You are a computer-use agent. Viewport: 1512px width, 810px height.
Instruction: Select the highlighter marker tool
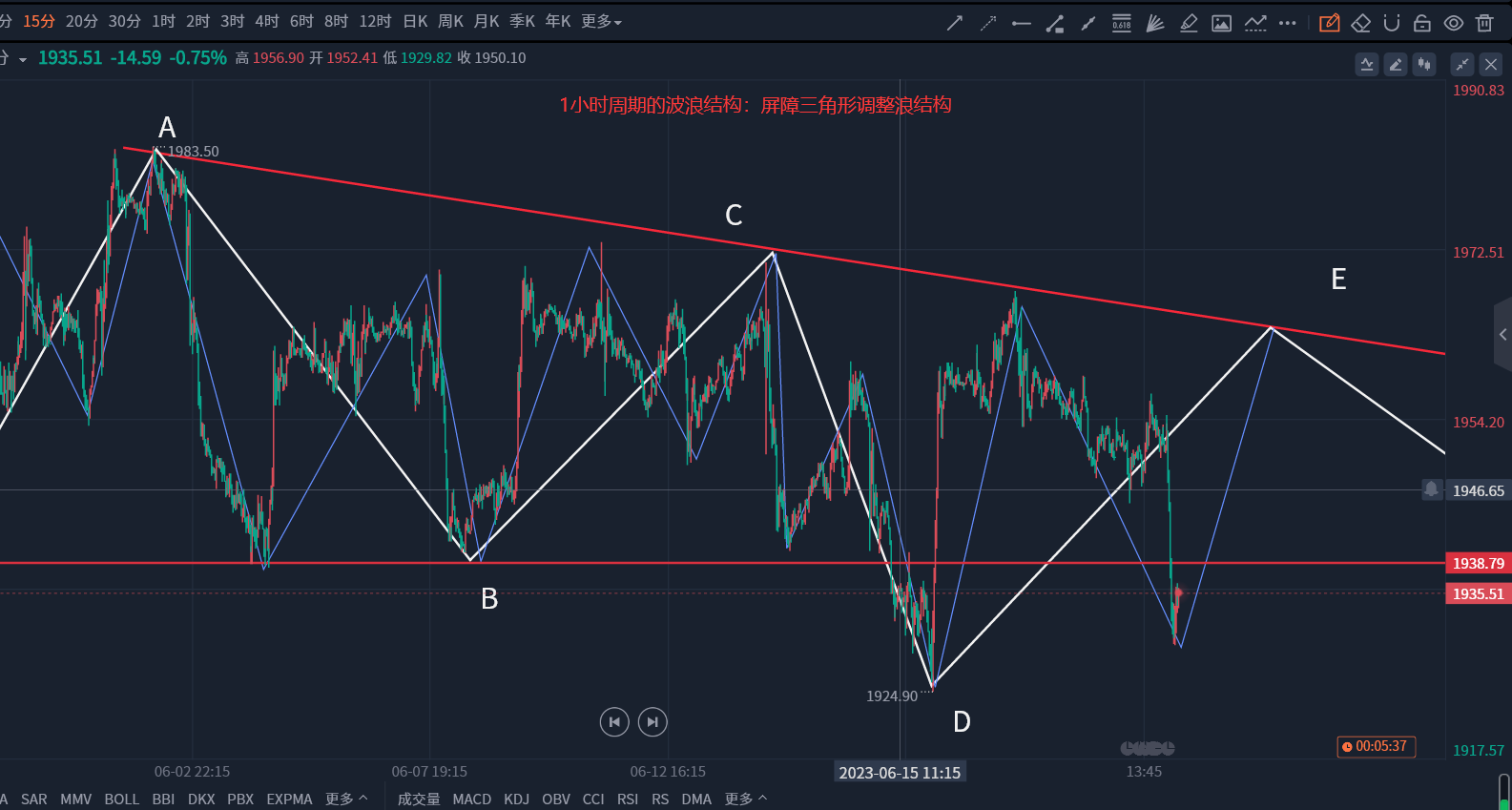1189,23
